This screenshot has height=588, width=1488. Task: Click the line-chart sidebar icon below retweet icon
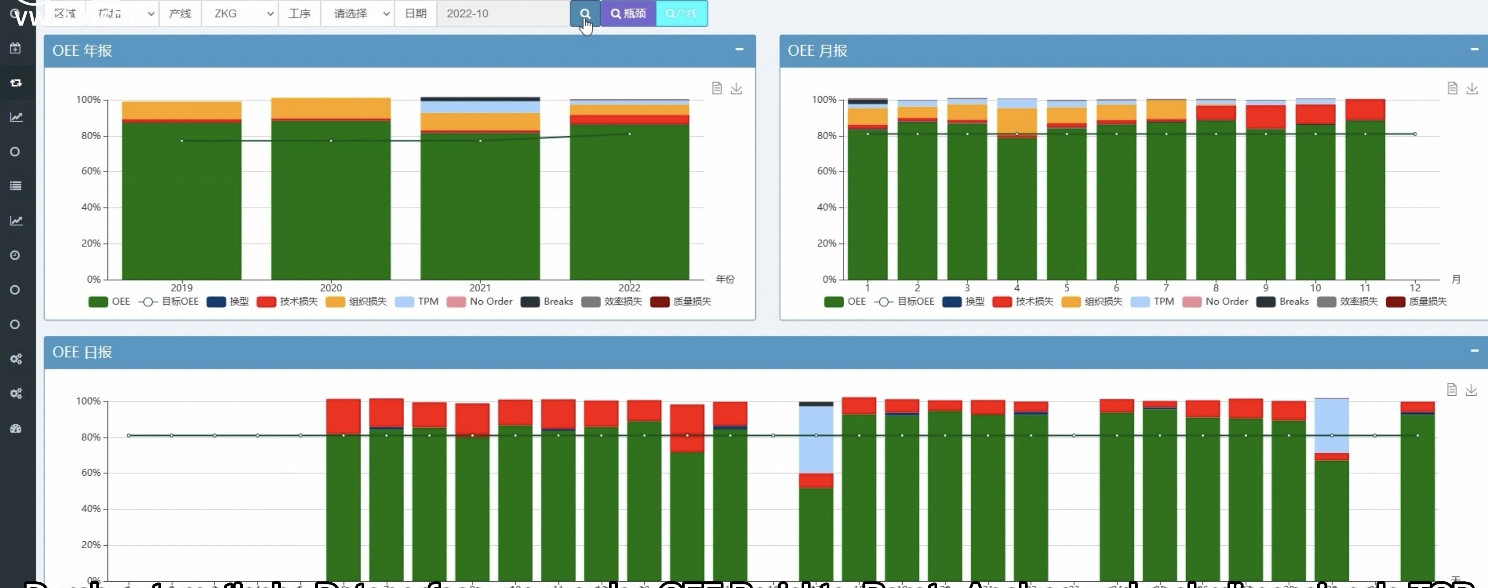(x=15, y=117)
